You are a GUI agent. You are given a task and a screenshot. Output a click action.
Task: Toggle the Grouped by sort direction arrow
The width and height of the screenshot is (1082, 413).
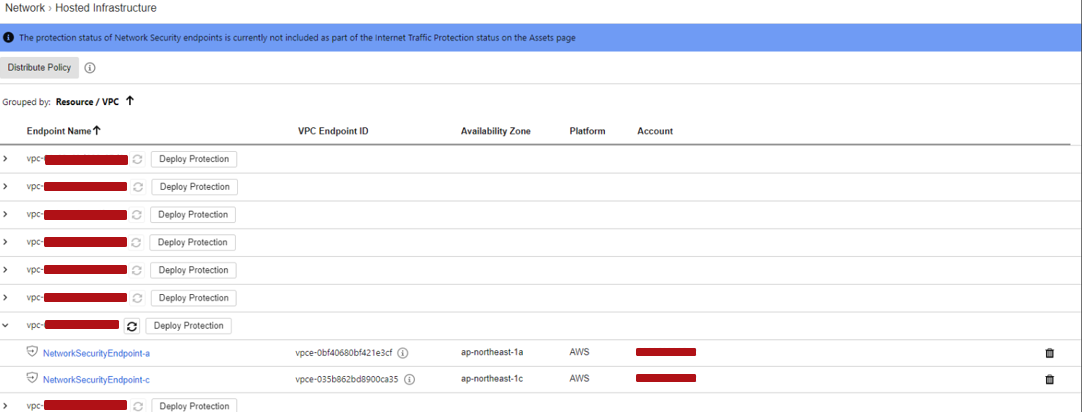pyautogui.click(x=130, y=101)
